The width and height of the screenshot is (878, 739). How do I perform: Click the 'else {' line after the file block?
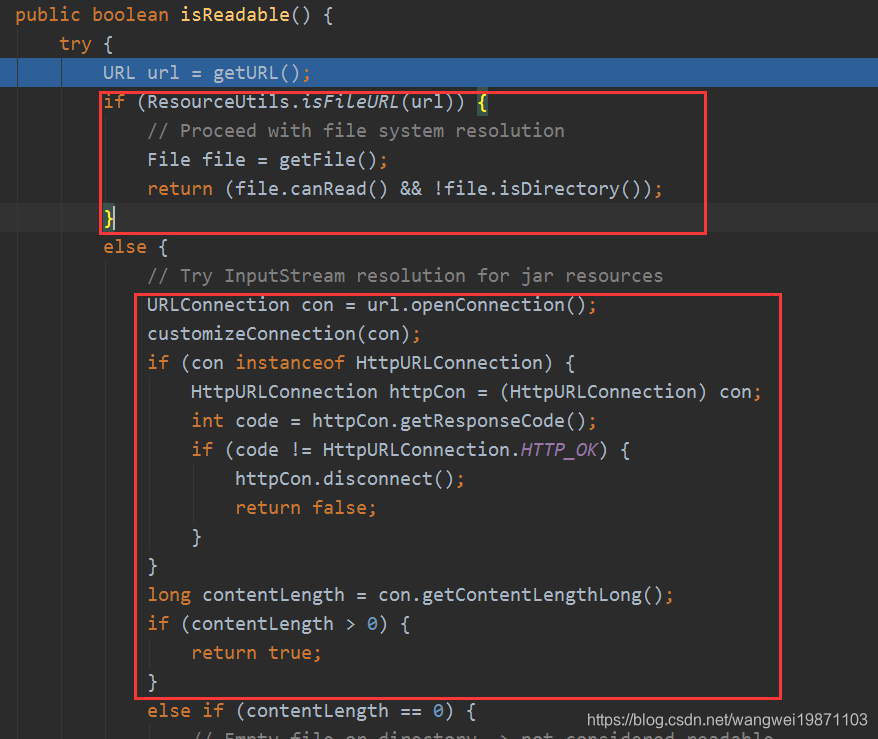[136, 247]
